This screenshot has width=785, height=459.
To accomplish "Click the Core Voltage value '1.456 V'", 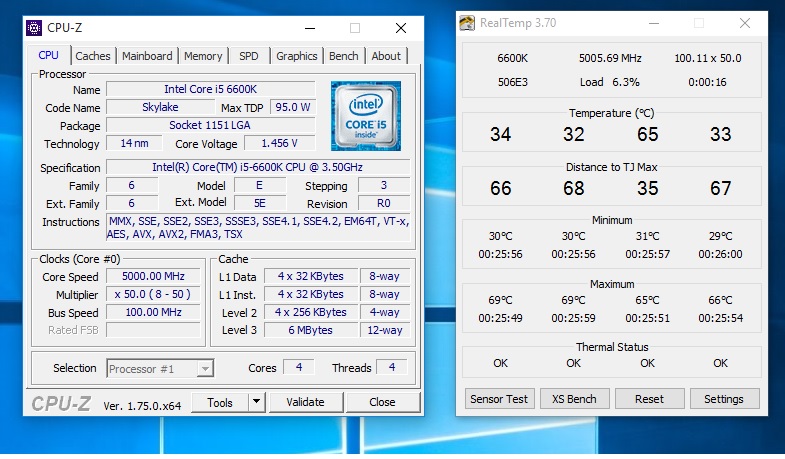I will pos(279,143).
